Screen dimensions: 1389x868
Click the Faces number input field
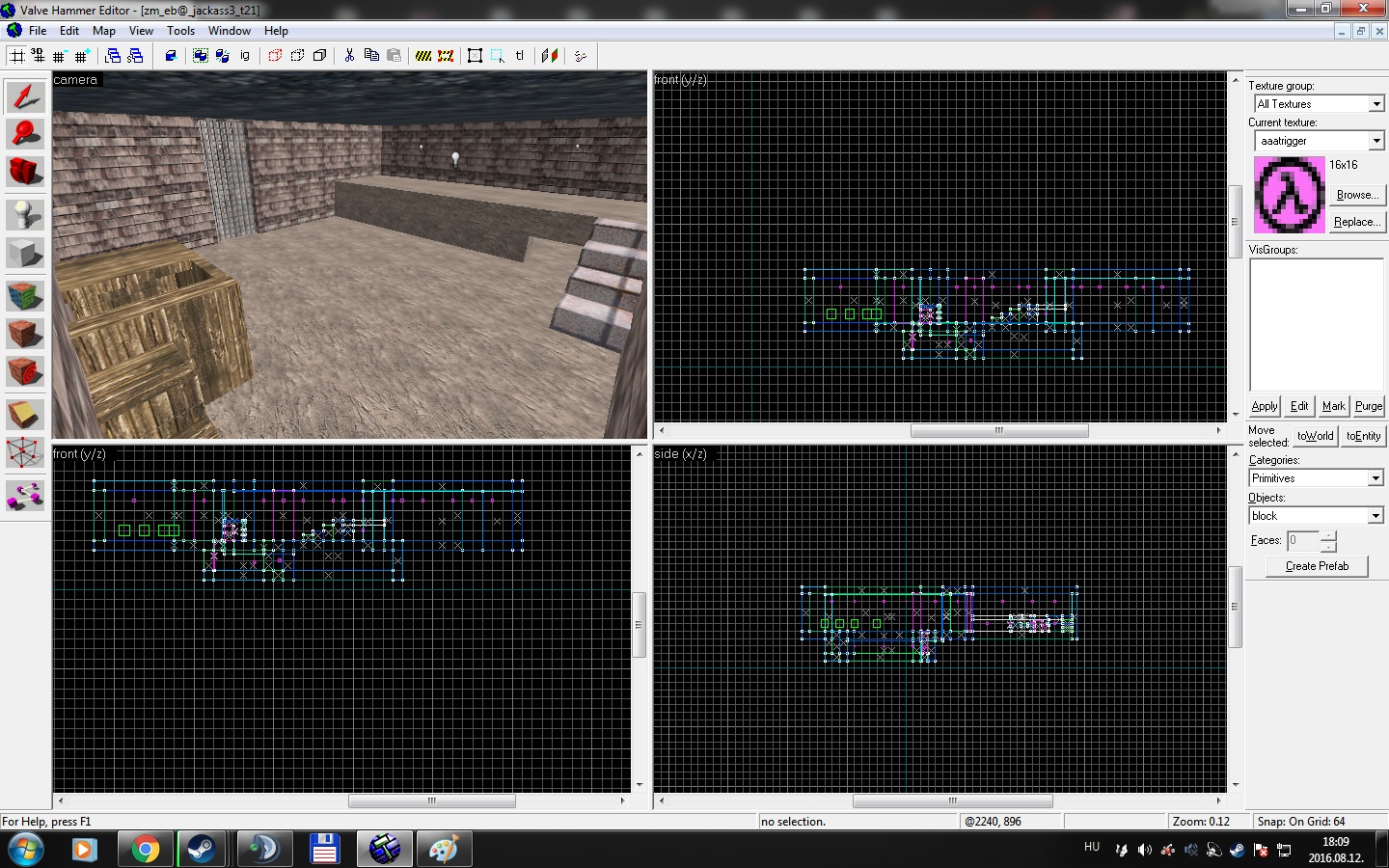pyautogui.click(x=1303, y=541)
